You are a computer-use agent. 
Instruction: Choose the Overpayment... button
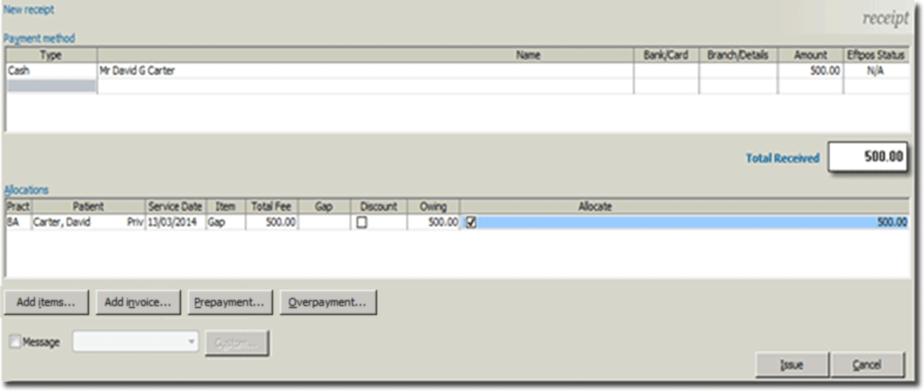tap(328, 302)
